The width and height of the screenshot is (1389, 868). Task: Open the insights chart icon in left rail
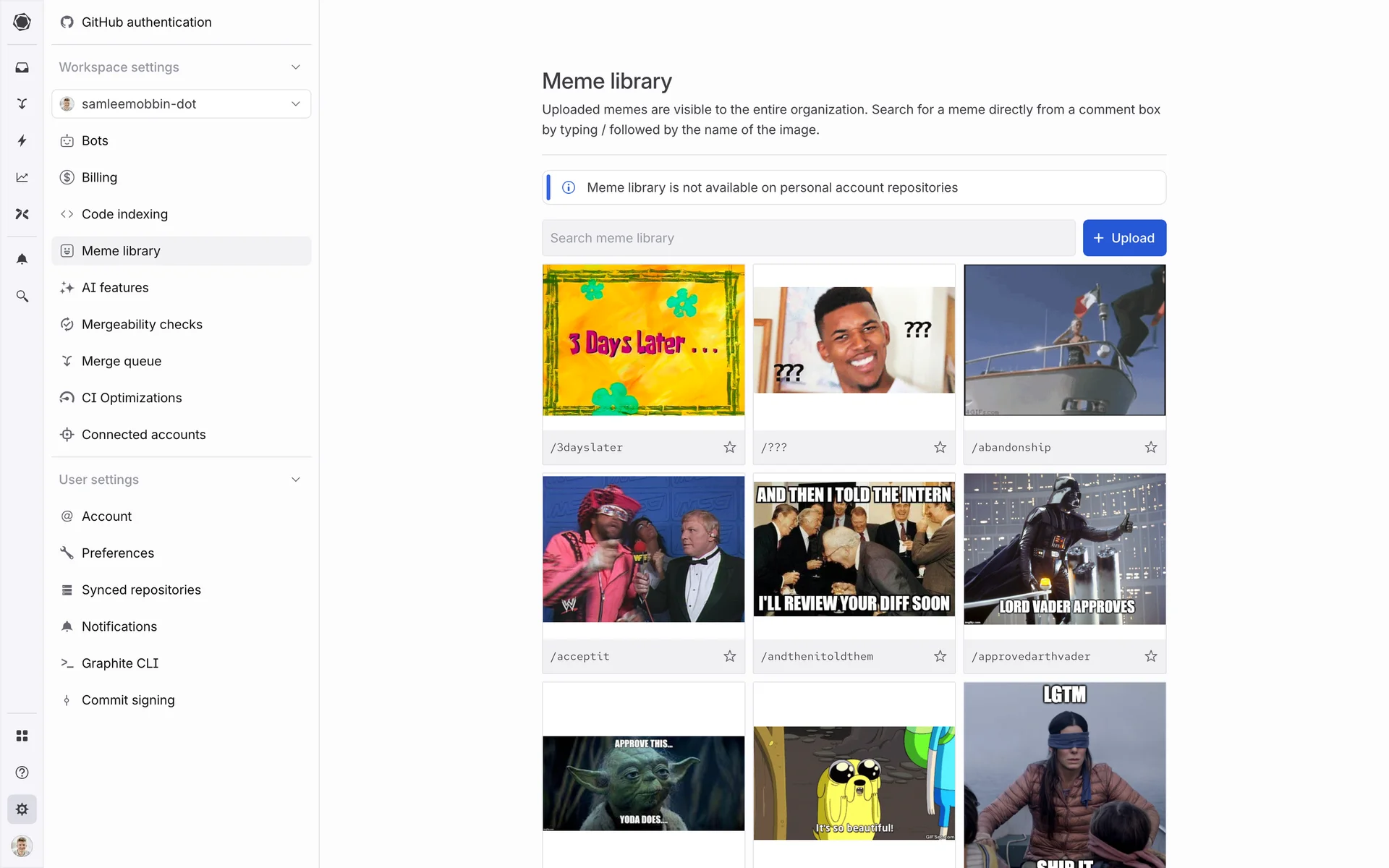pyautogui.click(x=22, y=177)
